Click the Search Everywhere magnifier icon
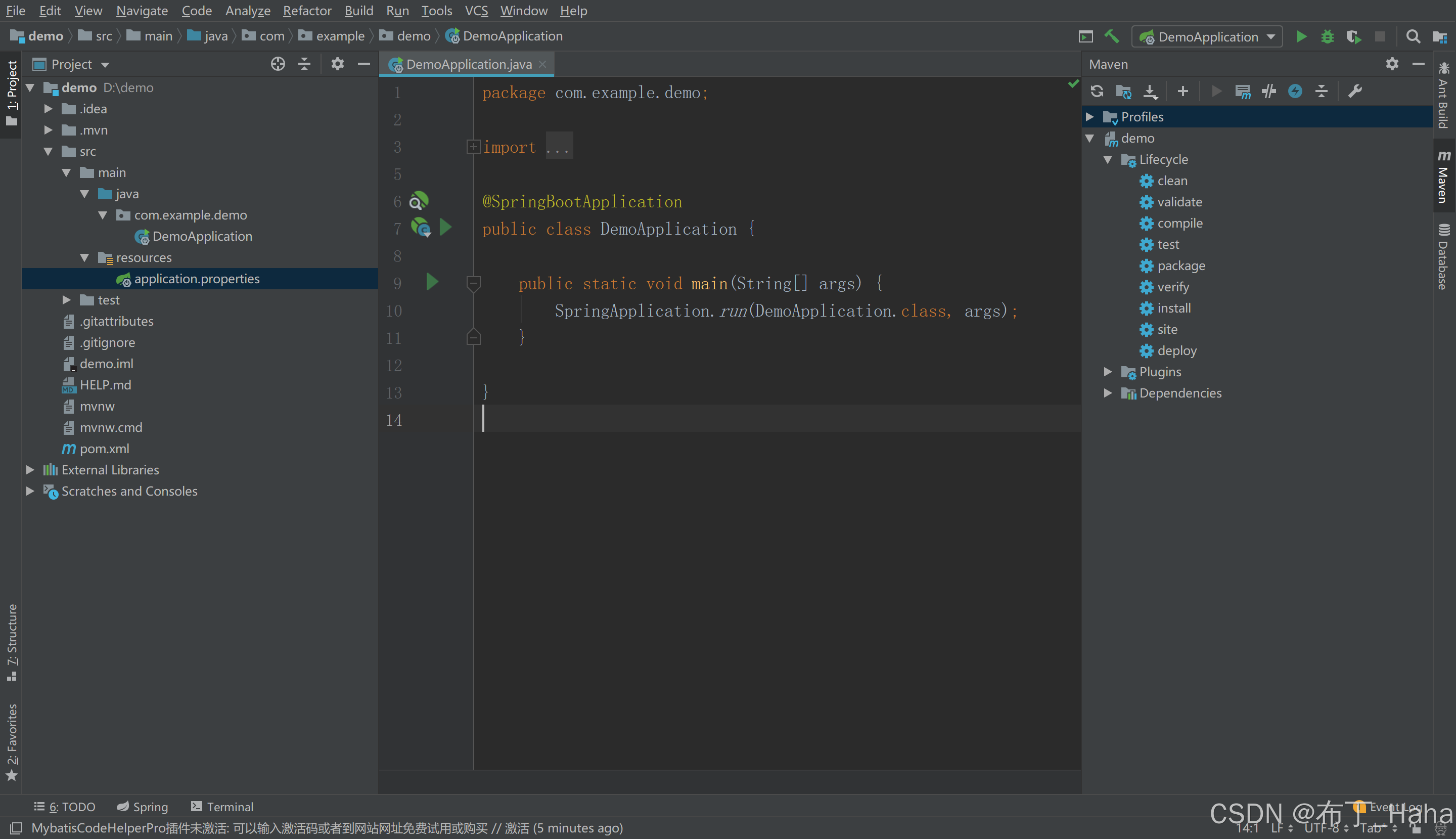The width and height of the screenshot is (1456, 839). pyautogui.click(x=1413, y=37)
